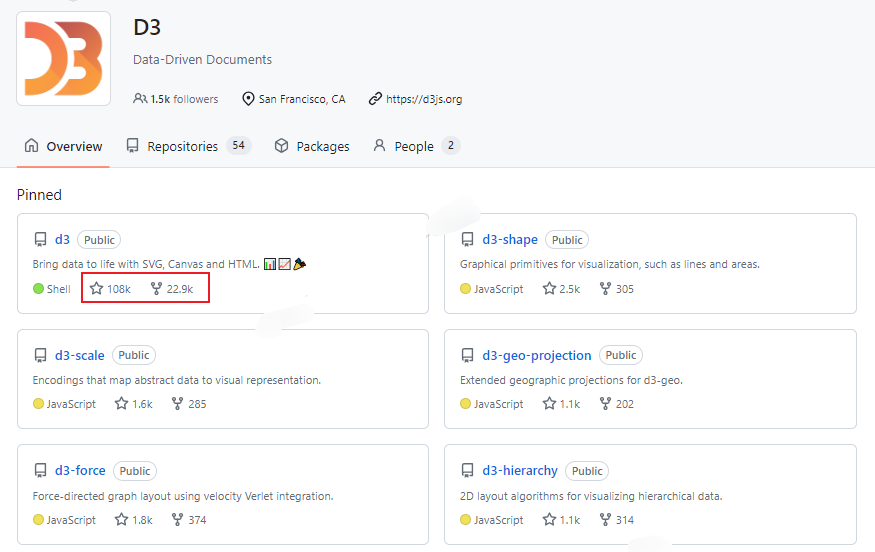Image resolution: width=875 pixels, height=552 pixels.
Task: Click the home icon in Overview tab
Action: (x=32, y=146)
